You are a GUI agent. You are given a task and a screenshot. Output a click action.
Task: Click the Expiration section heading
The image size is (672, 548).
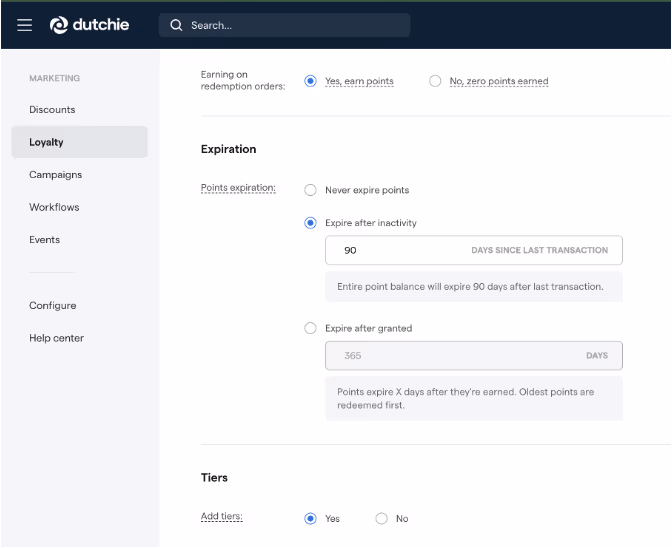tap(228, 149)
